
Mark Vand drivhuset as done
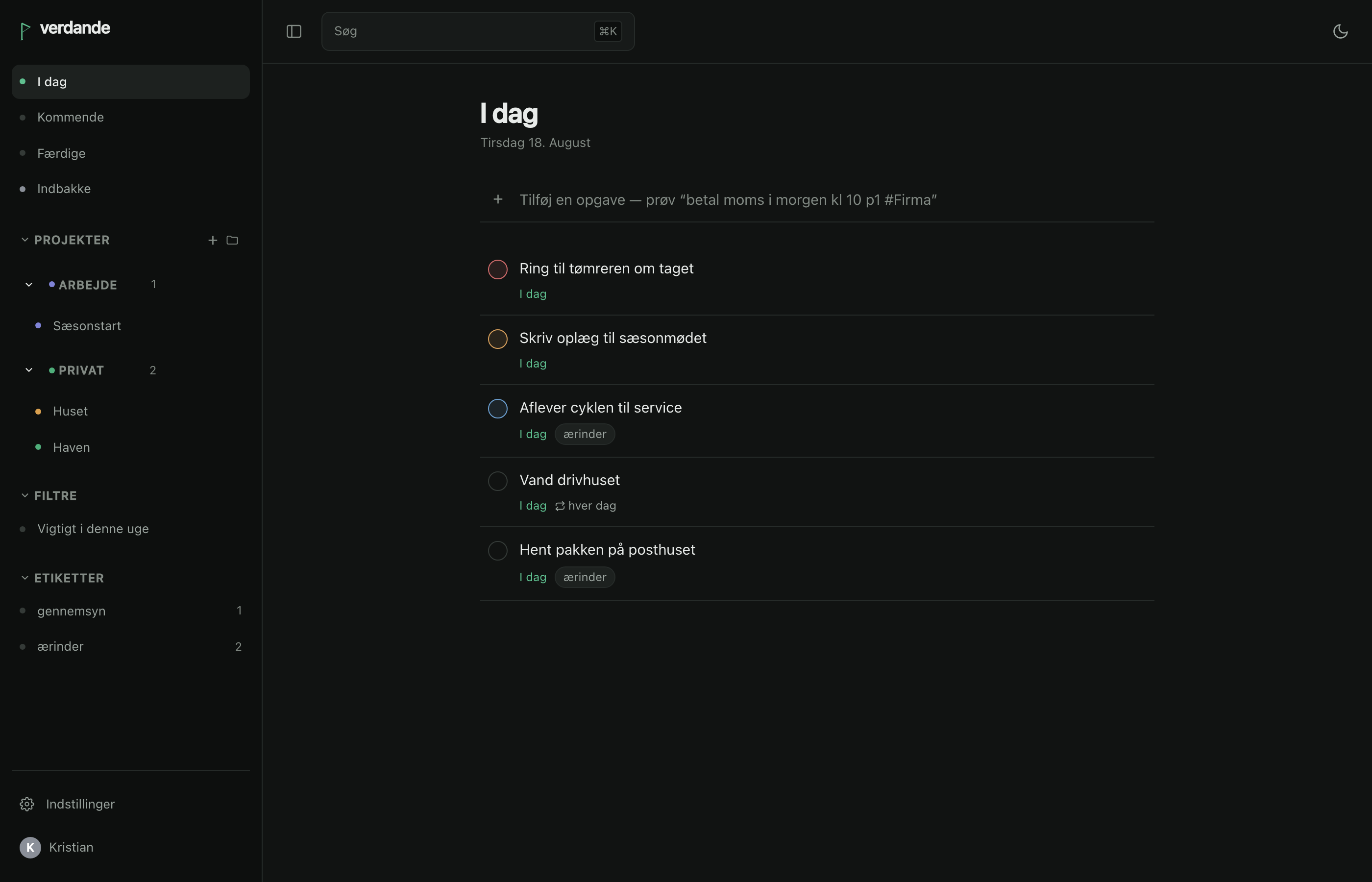(498, 481)
